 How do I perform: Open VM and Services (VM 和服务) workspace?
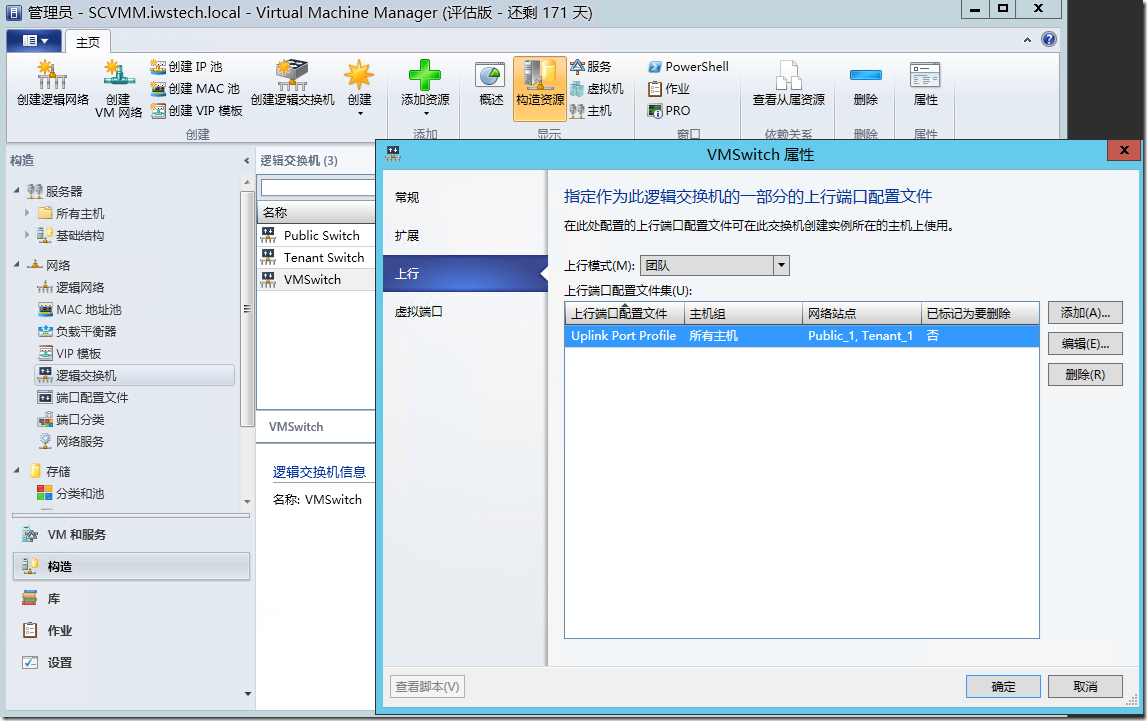[x=132, y=535]
